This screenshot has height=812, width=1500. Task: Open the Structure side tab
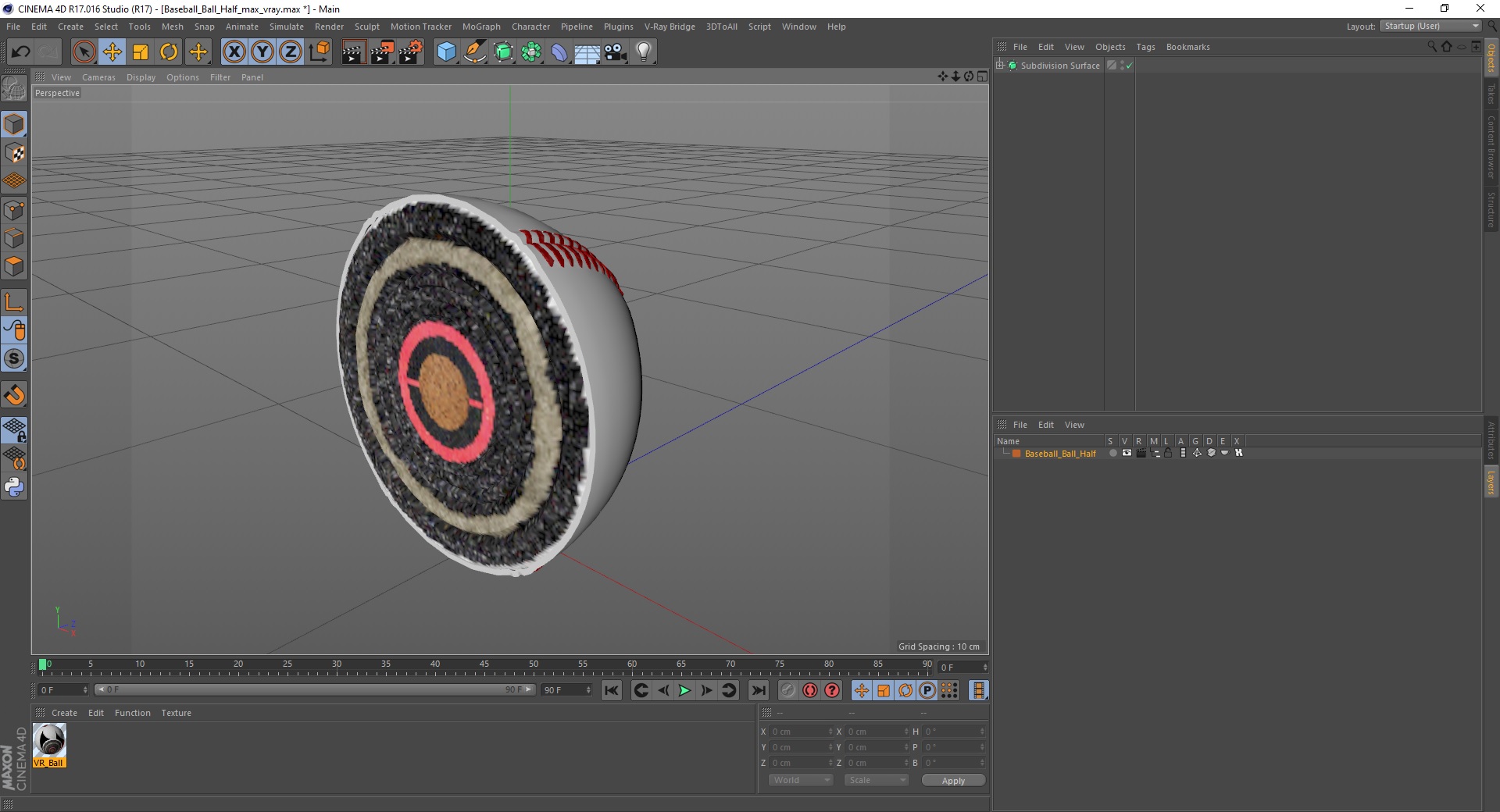coord(1491,209)
